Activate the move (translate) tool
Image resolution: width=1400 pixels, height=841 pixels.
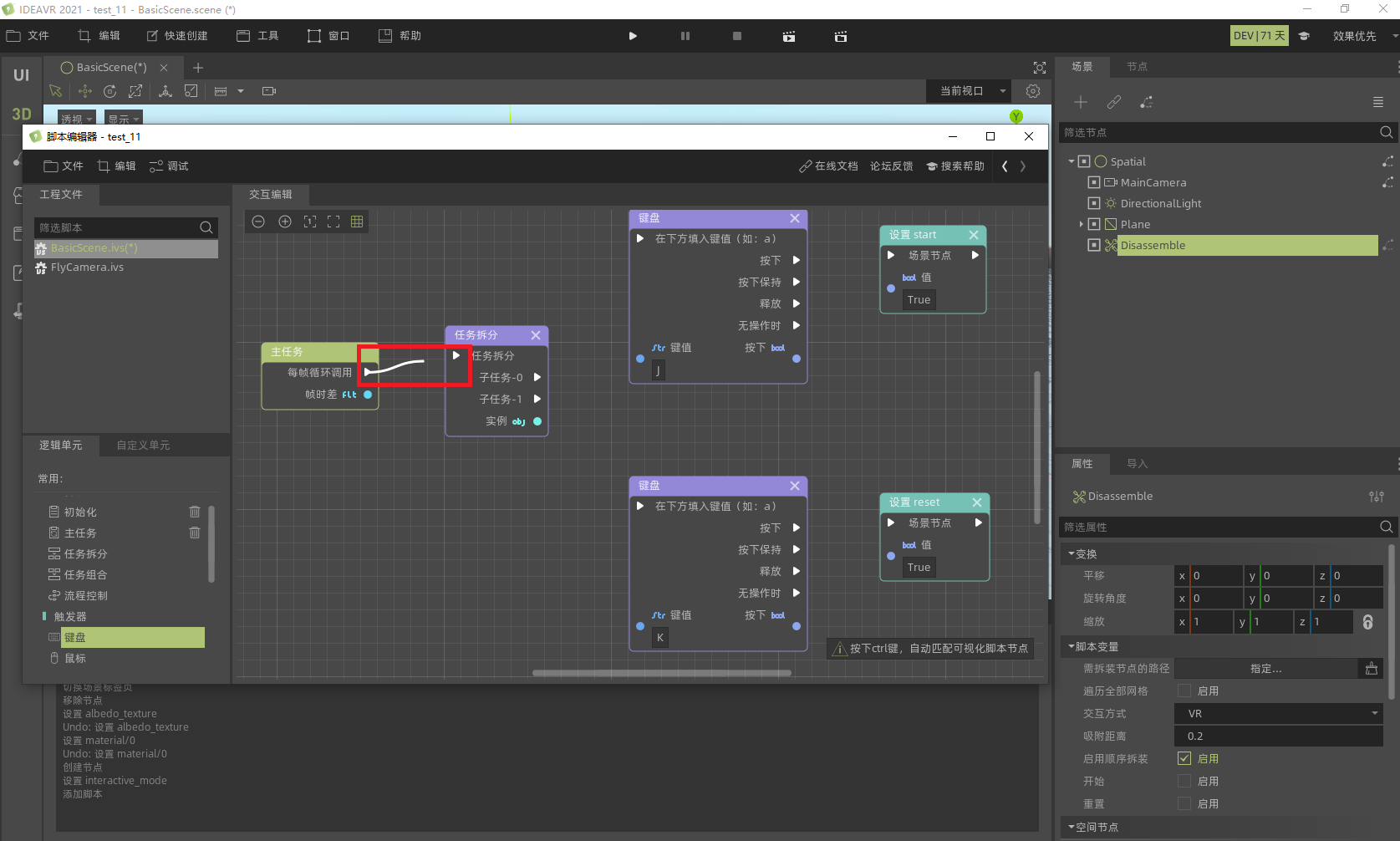tap(84, 91)
